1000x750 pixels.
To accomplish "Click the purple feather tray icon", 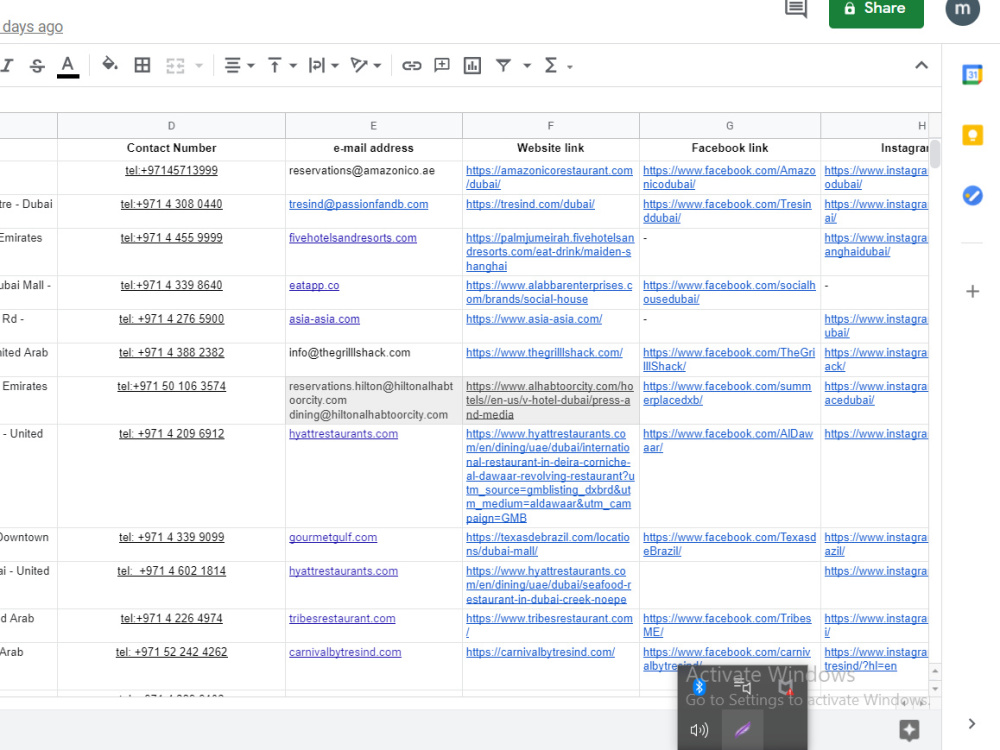I will (x=742, y=729).
